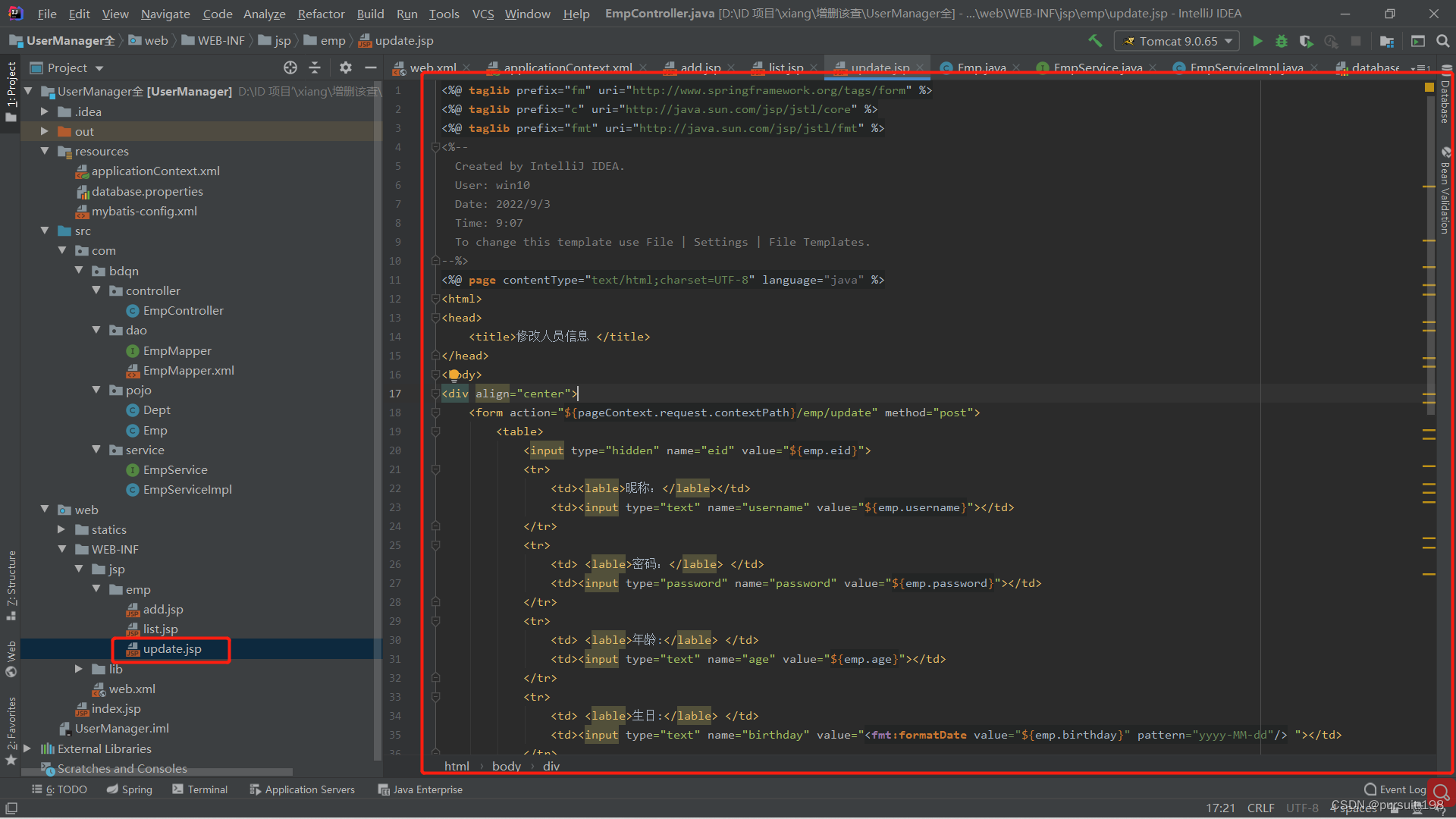Open the Project Structure icon

click(x=1387, y=41)
